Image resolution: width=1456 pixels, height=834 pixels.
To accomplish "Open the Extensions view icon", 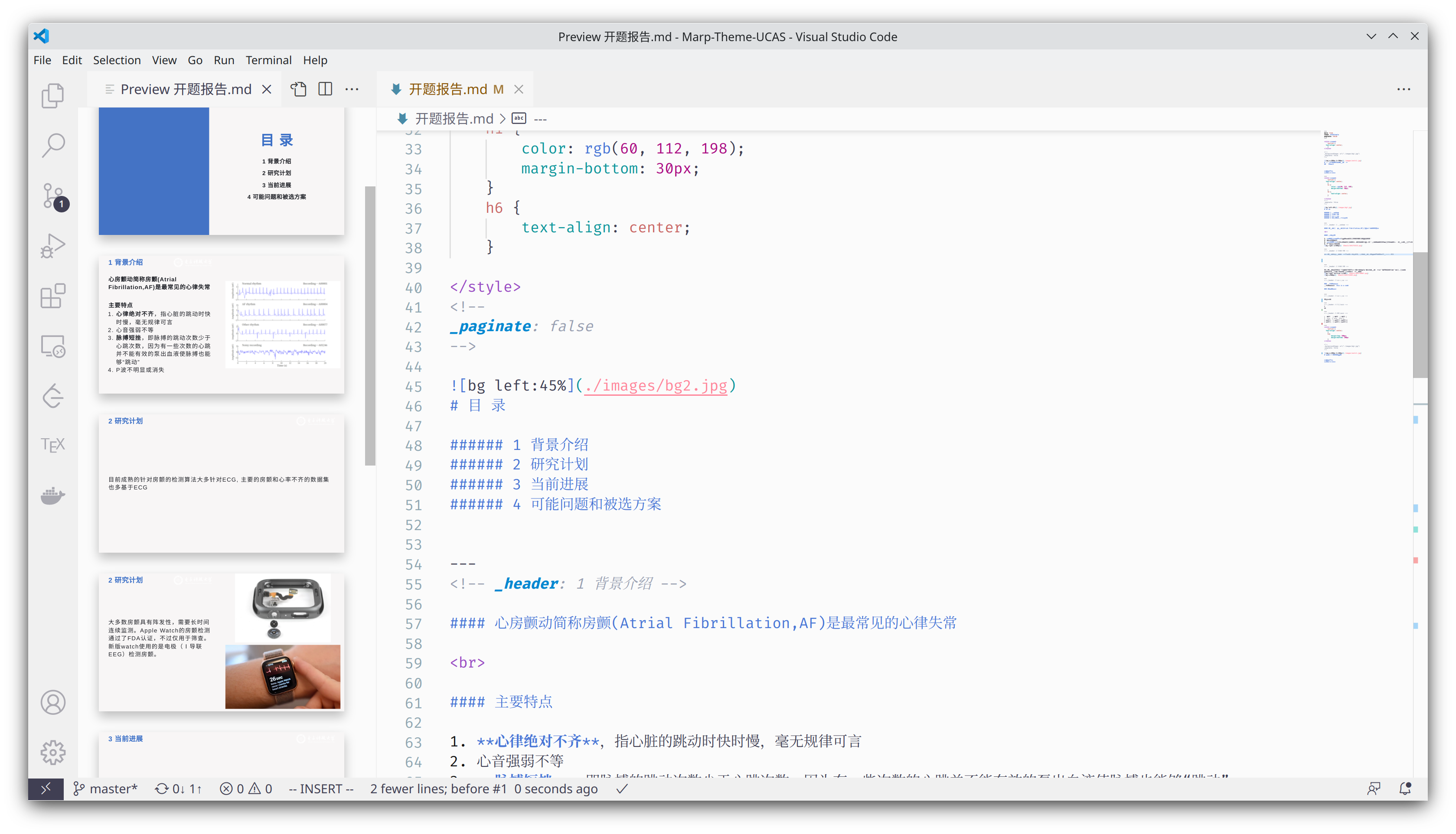I will 53,296.
